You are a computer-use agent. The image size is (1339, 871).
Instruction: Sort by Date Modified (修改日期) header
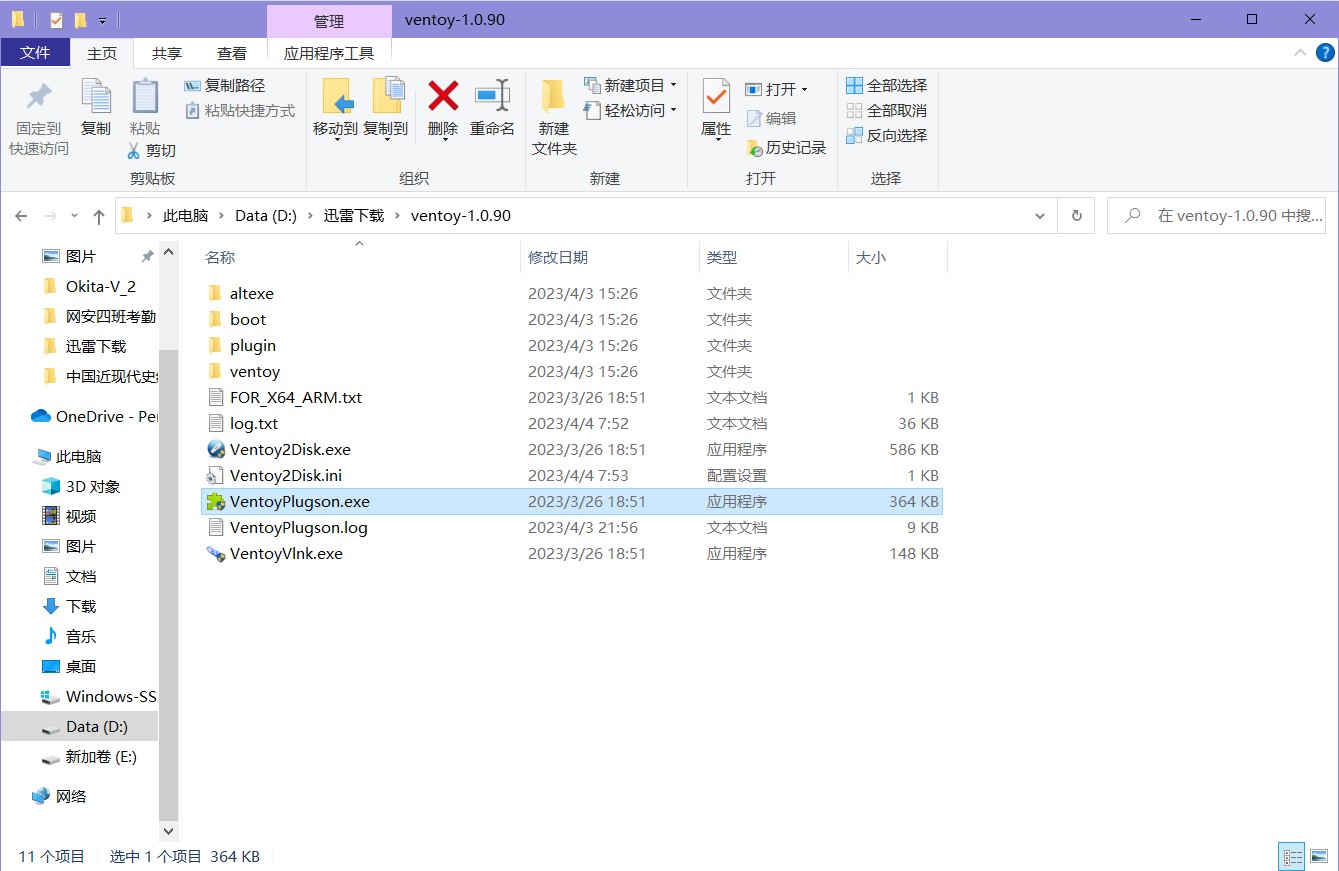pos(610,257)
